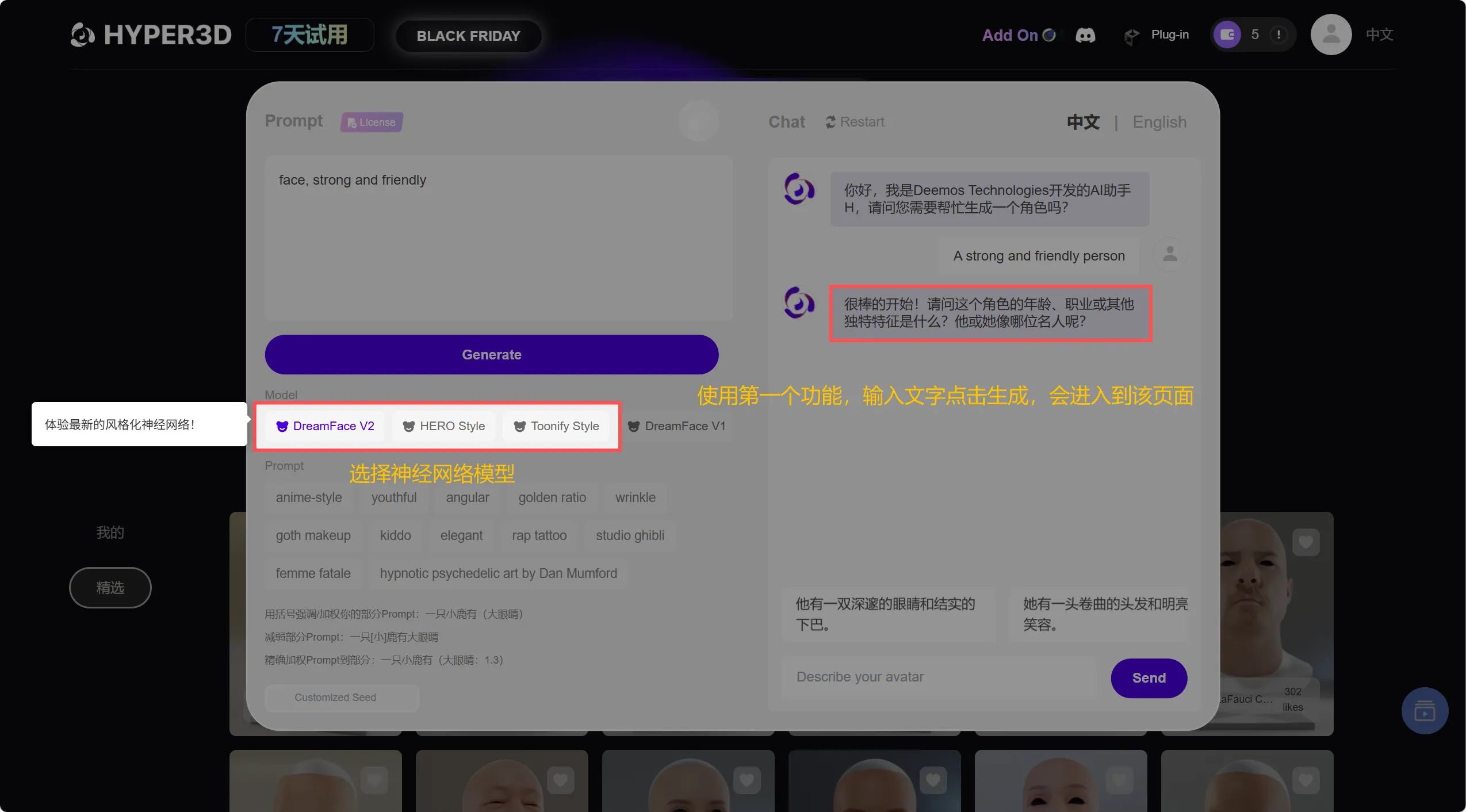
Task: Open the user profile avatar
Action: coord(1331,35)
